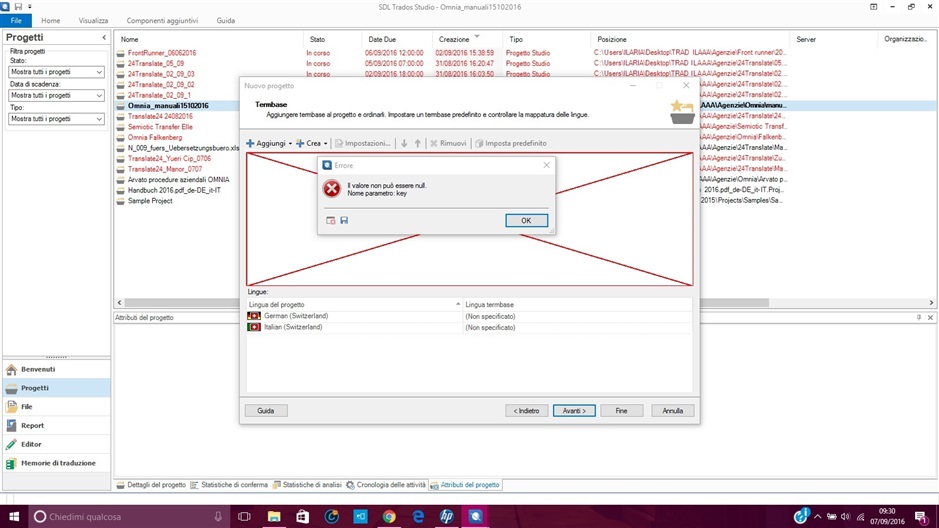Switch to Cronologia delle attività tab
The height and width of the screenshot is (528, 939).
coord(386,485)
